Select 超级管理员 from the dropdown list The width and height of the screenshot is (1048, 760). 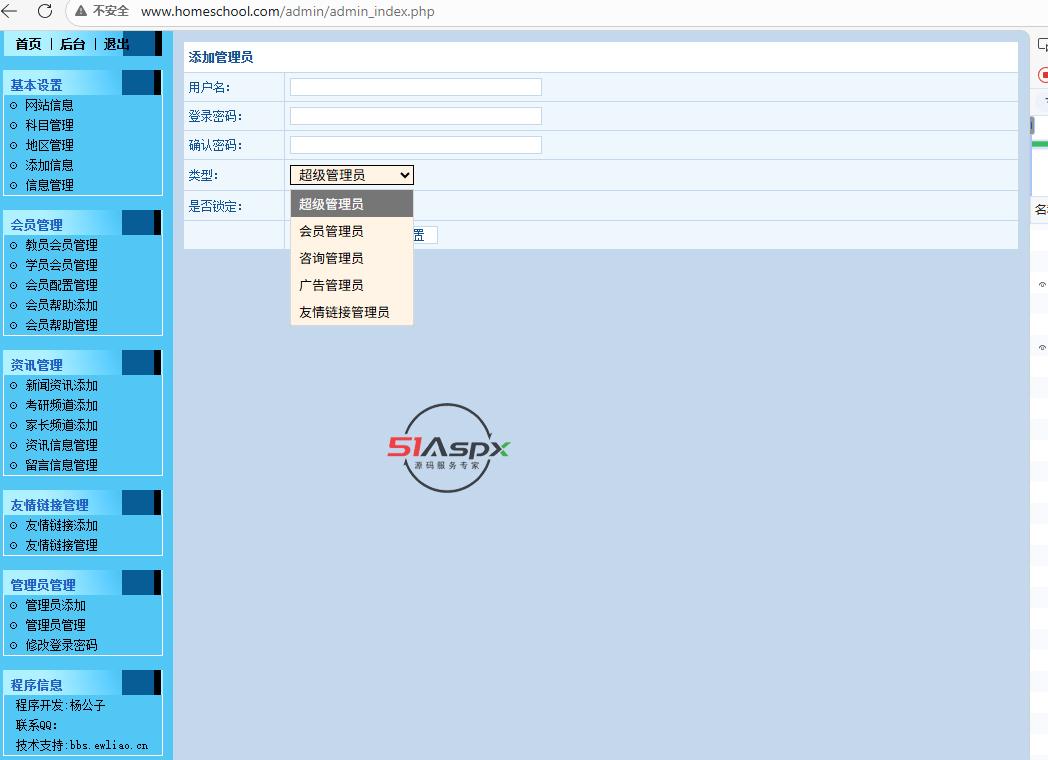point(352,204)
